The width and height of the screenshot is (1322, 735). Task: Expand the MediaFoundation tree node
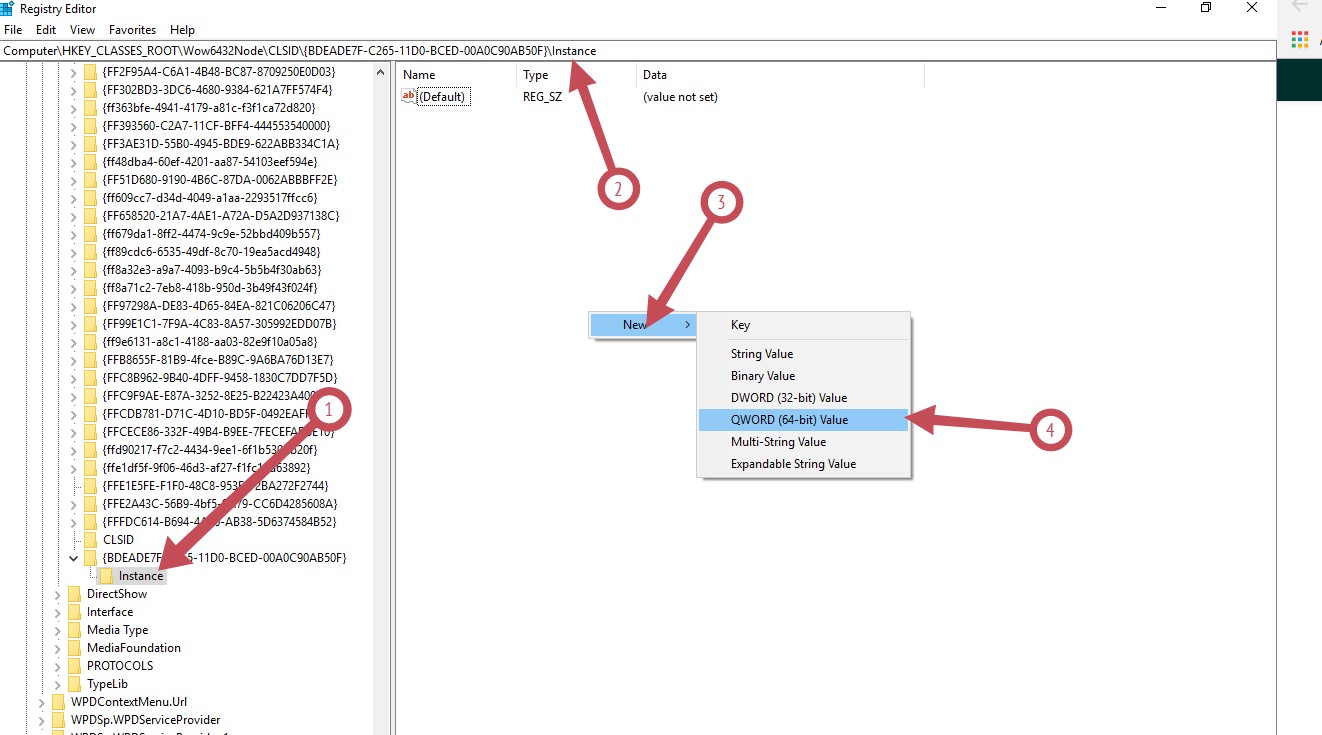57,648
